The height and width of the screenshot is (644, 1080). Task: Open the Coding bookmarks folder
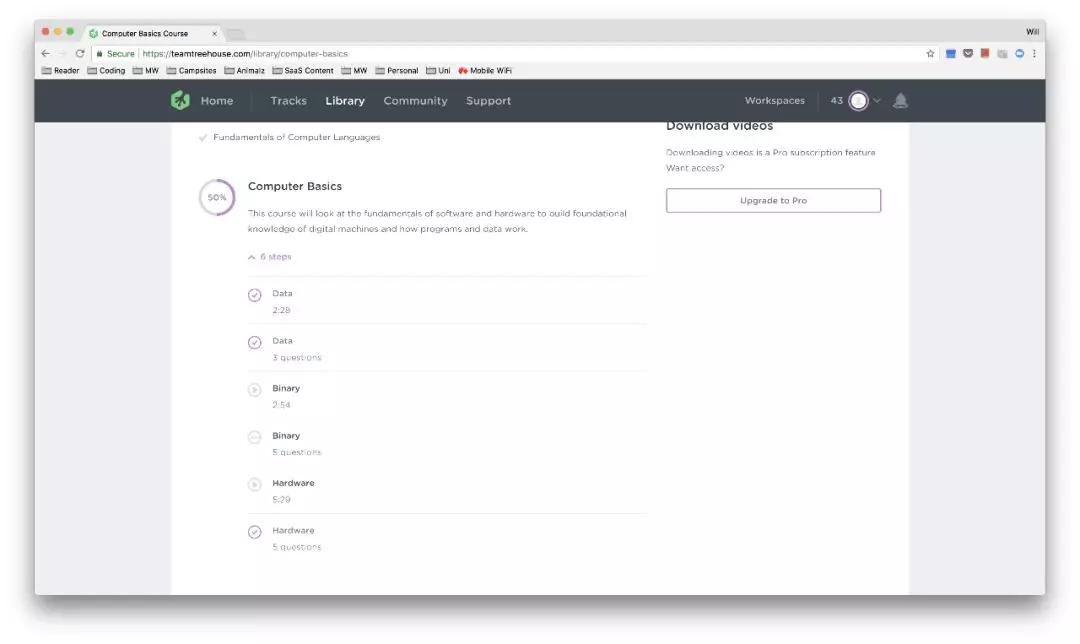click(106, 70)
